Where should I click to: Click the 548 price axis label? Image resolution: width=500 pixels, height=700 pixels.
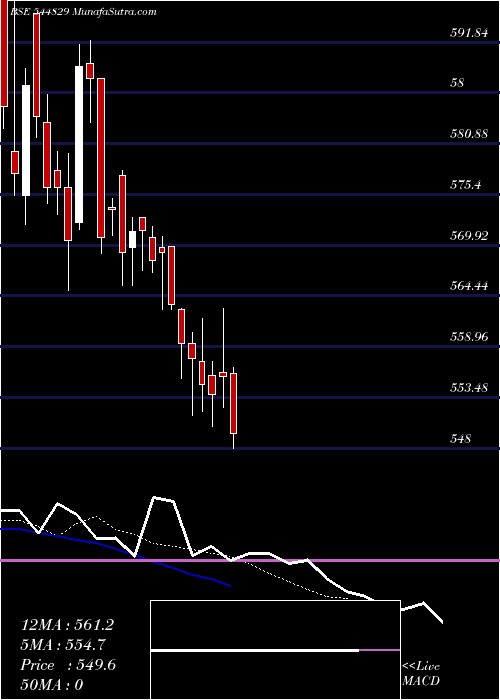[x=460, y=439]
